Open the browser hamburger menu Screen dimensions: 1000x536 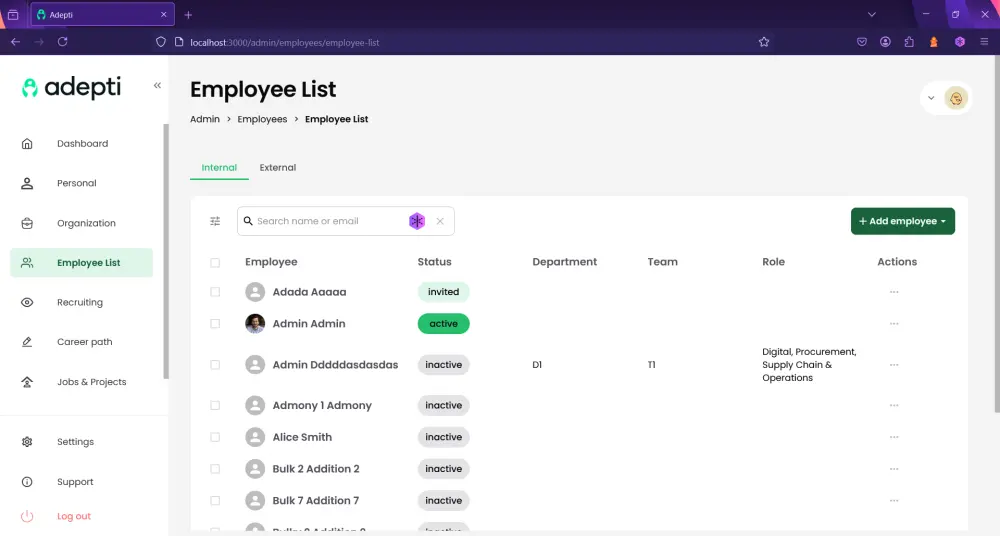984,42
